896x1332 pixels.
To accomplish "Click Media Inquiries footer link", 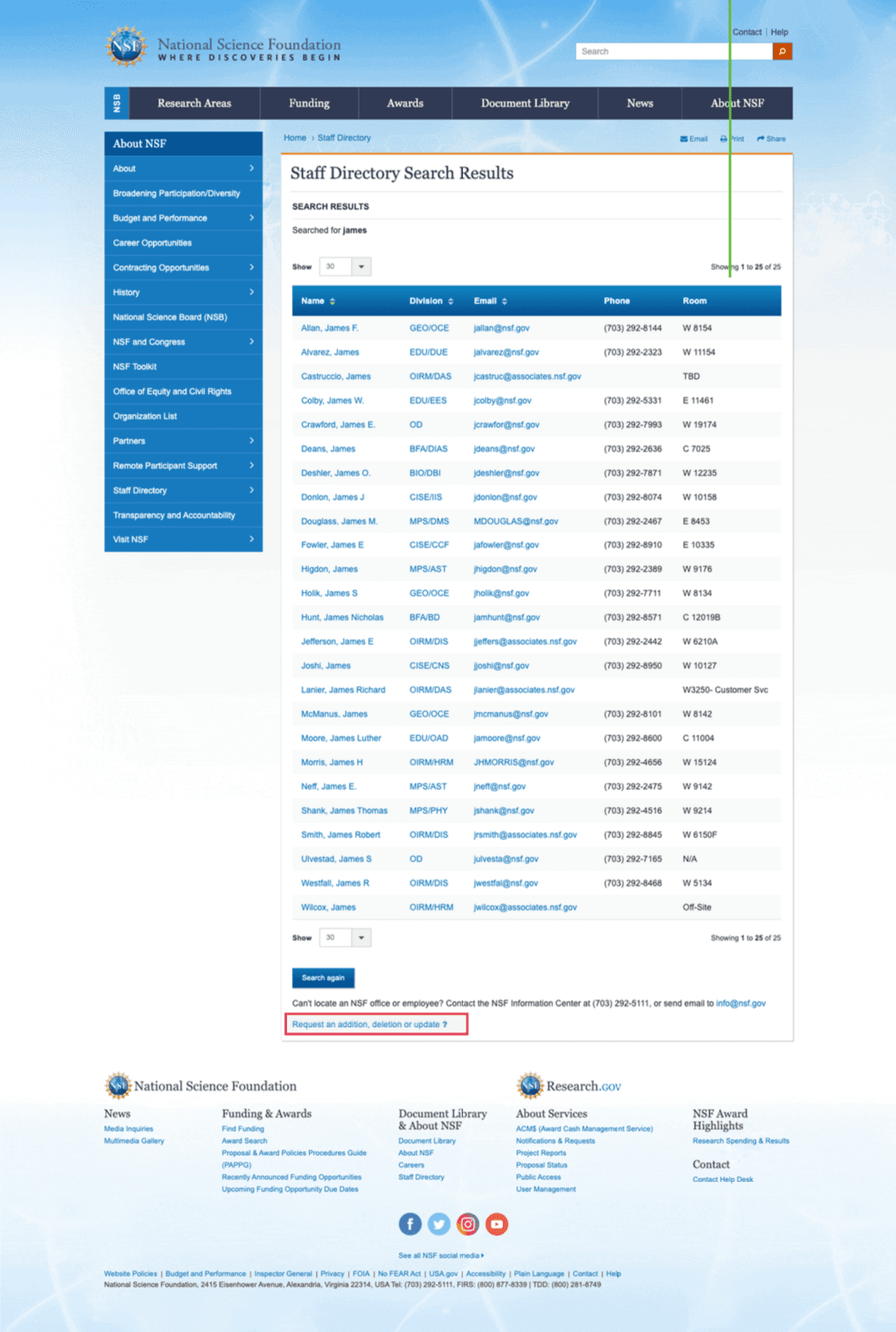I will point(128,1128).
